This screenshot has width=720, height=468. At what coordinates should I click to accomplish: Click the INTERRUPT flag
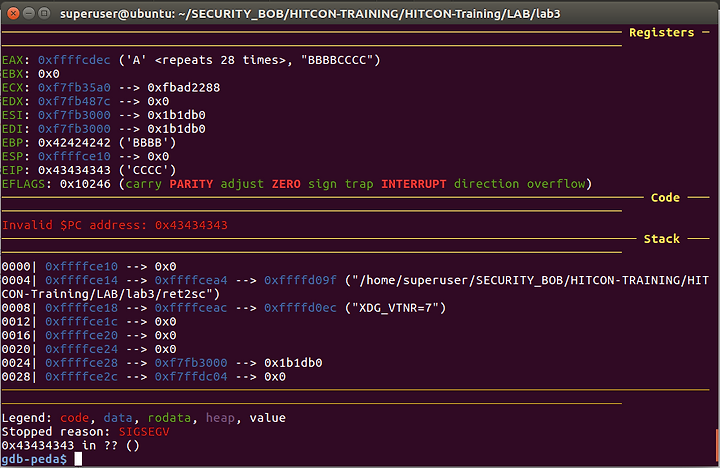414,184
